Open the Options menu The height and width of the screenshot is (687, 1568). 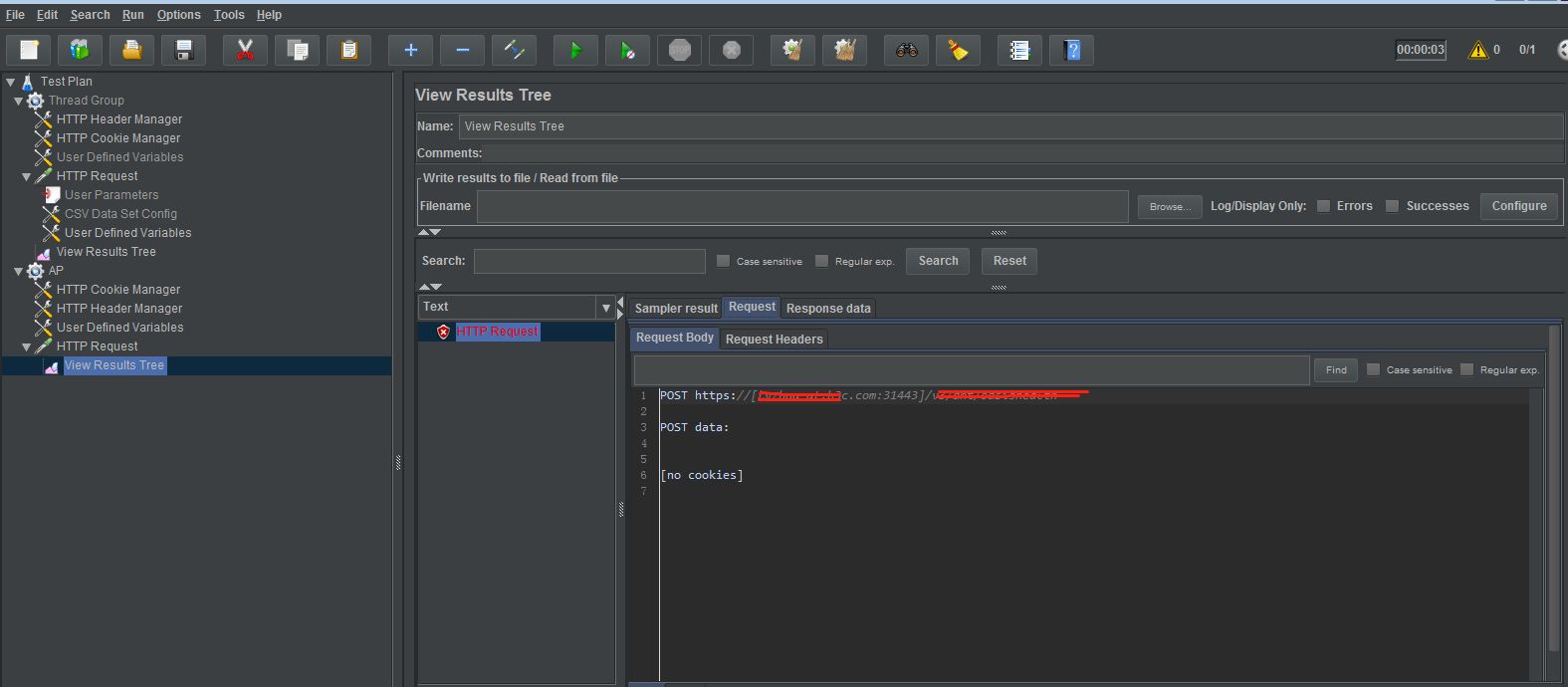179,15
